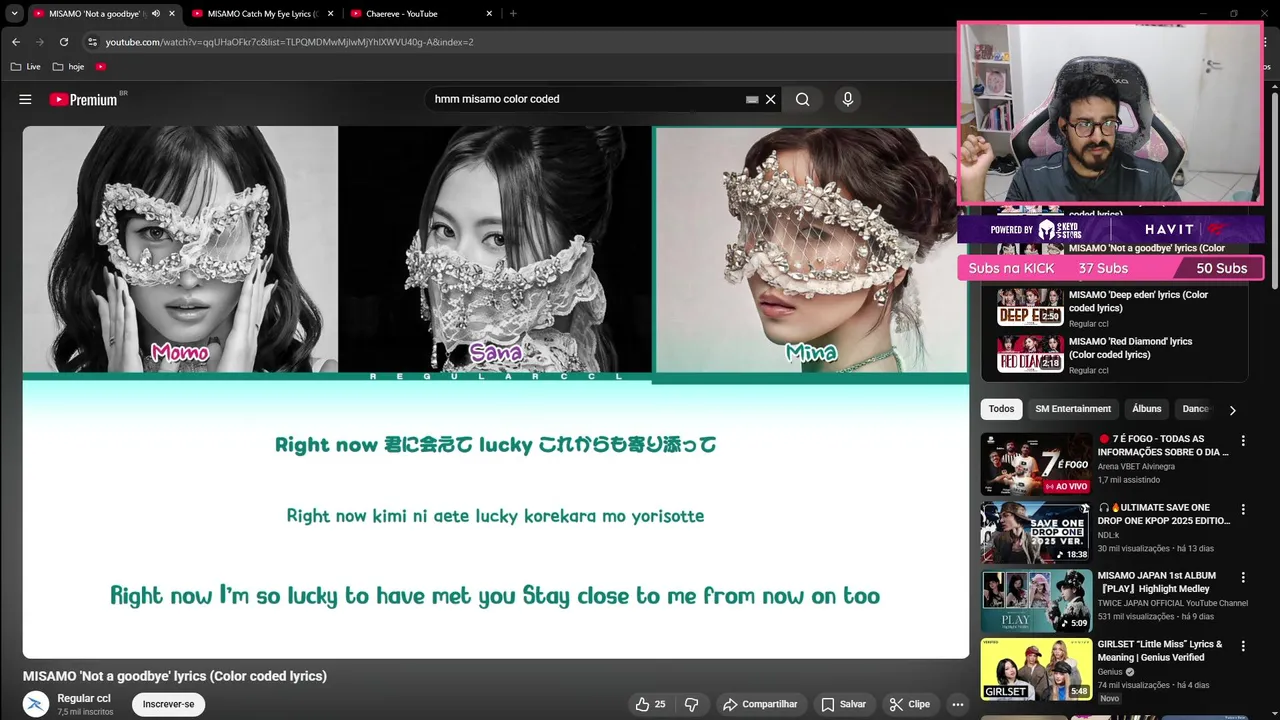Go to YouTube Premium home logo
The height and width of the screenshot is (720, 1280).
[x=84, y=99]
